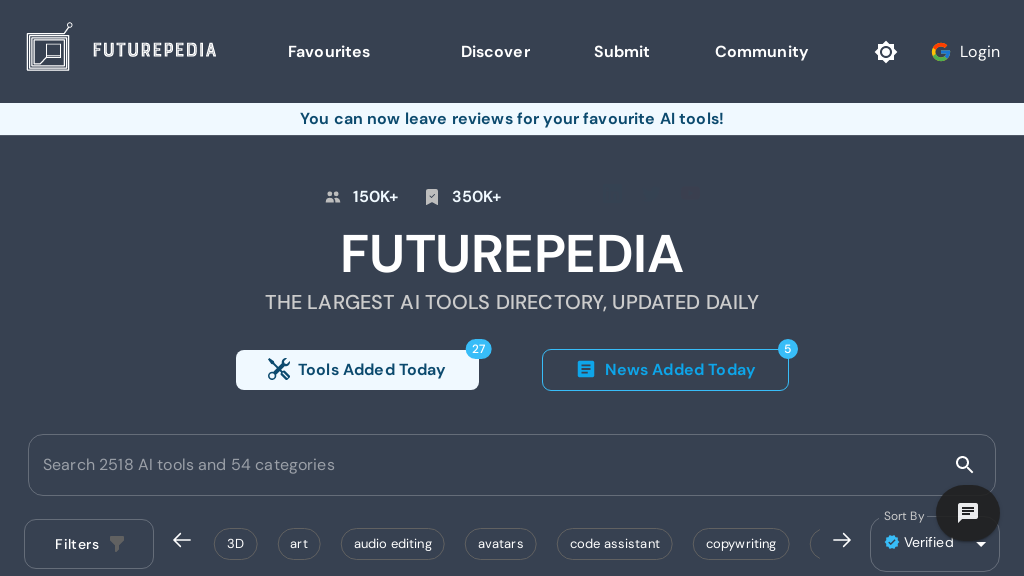Click the Login link
Viewport: 1024px width, 576px height.
pos(980,52)
